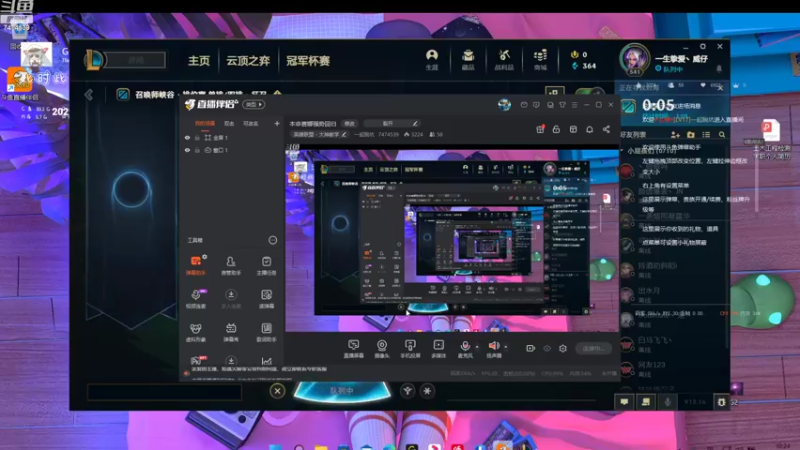Open the League missions icon beside chat bubble
This screenshot has height=450, width=800.
[645, 402]
